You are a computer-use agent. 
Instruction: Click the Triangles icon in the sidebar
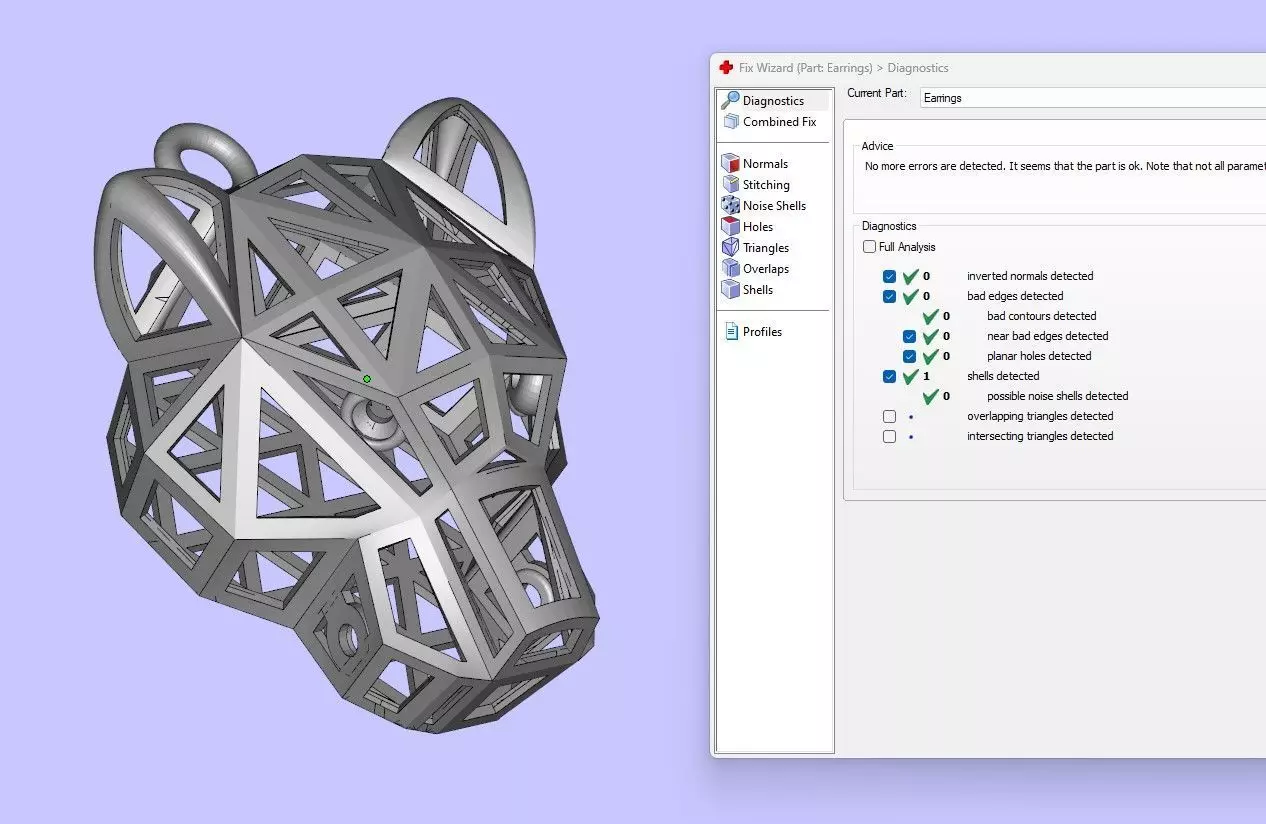(730, 248)
